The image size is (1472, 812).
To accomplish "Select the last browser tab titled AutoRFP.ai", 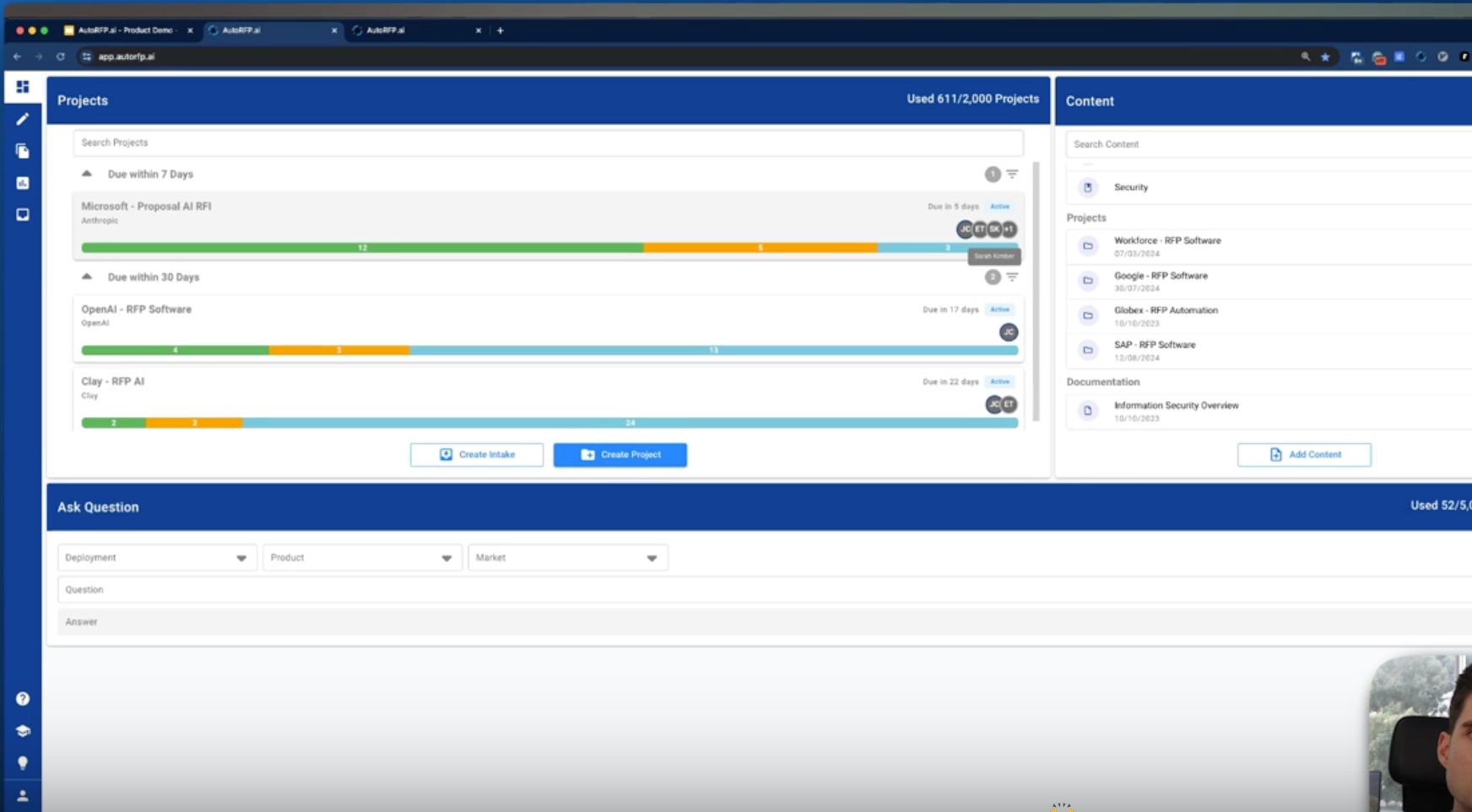I will click(417, 30).
